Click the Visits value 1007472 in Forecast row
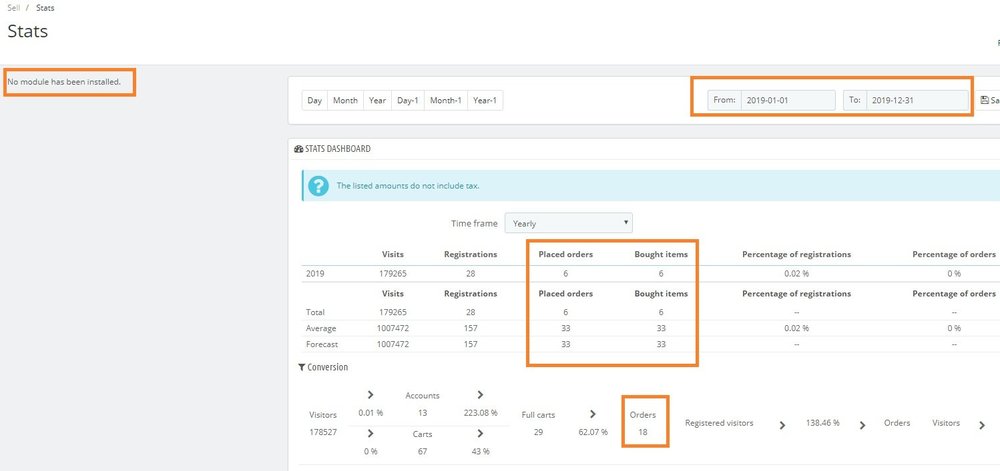The image size is (1000, 471). tap(392, 344)
